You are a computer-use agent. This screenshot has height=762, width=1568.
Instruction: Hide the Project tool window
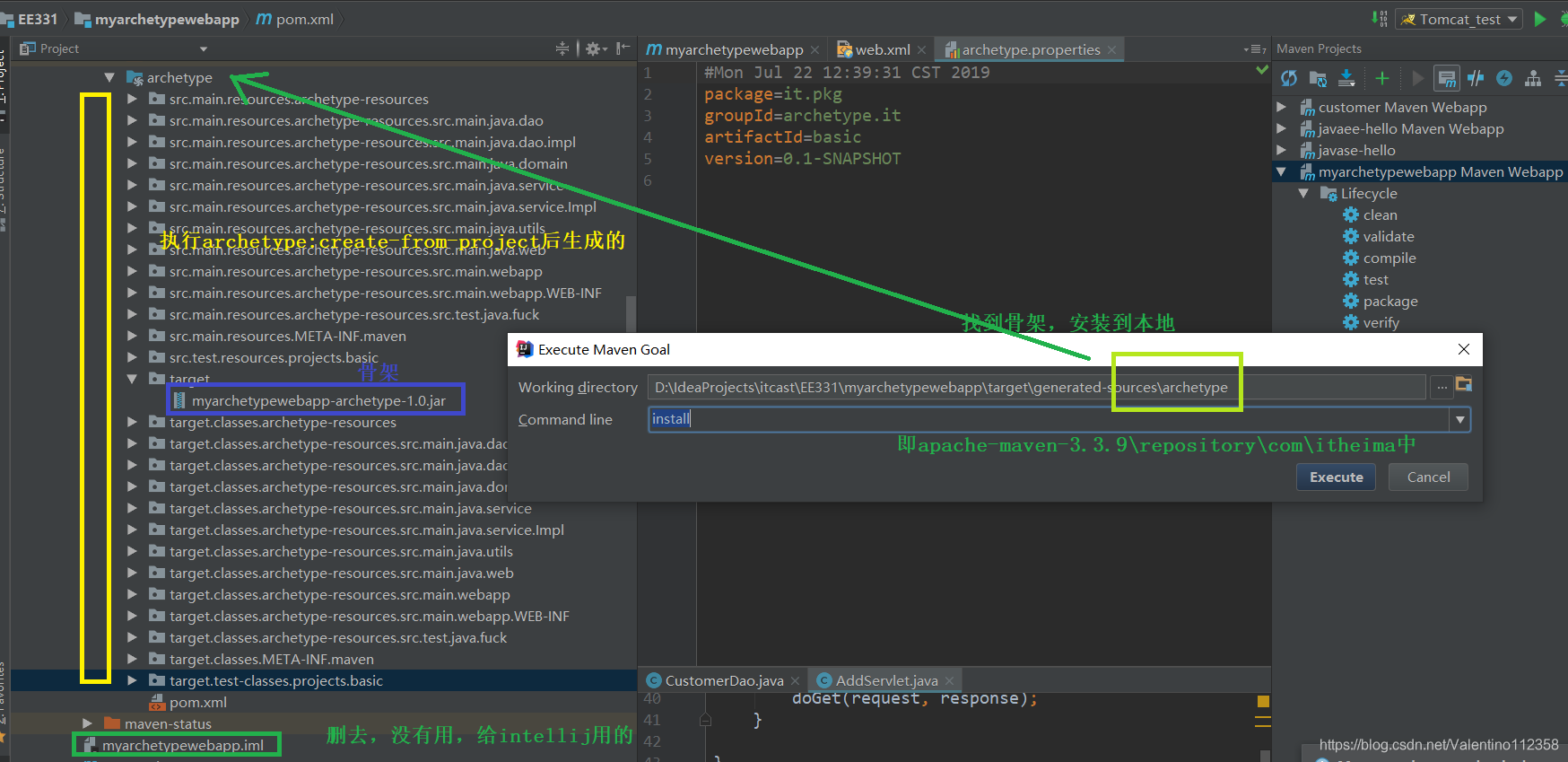point(623,48)
